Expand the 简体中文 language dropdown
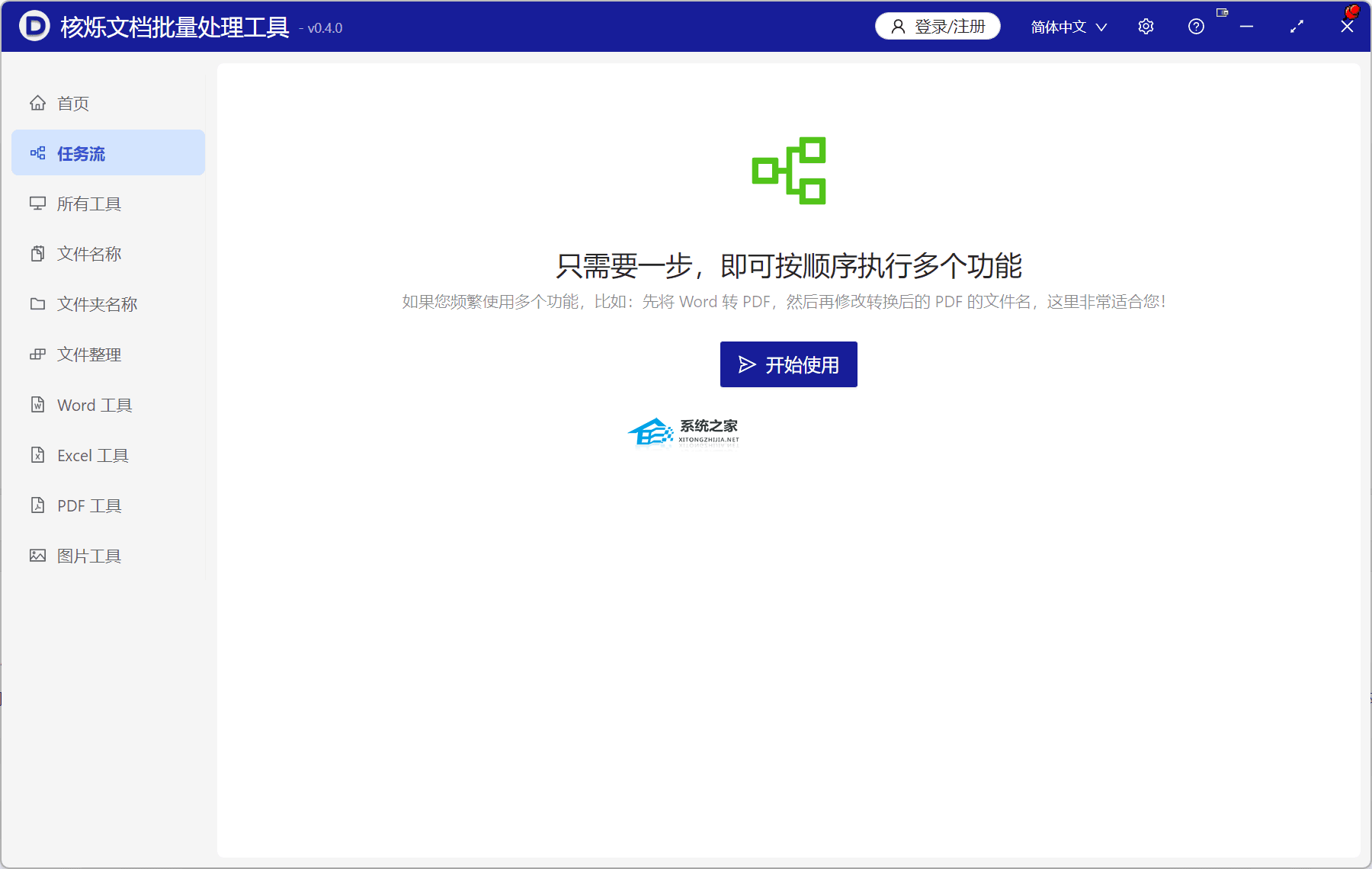1372x869 pixels. [1069, 27]
